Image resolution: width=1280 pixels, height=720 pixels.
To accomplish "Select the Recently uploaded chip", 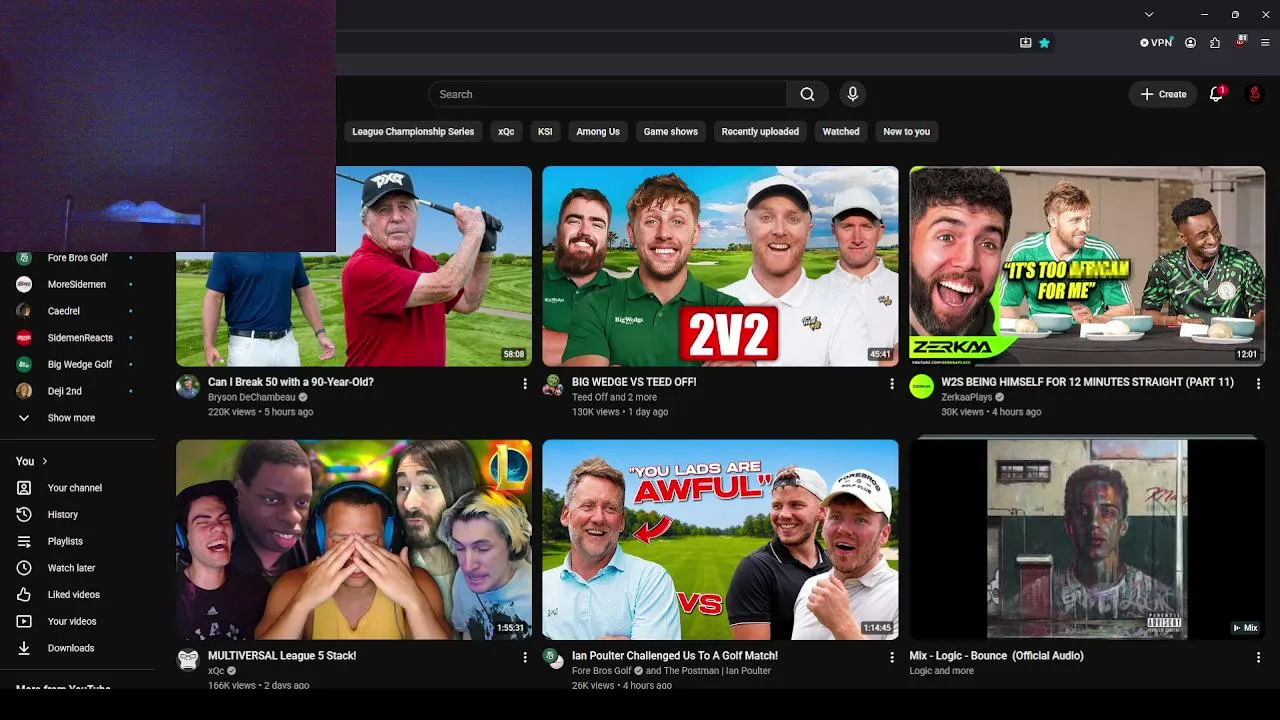I will pyautogui.click(x=760, y=131).
